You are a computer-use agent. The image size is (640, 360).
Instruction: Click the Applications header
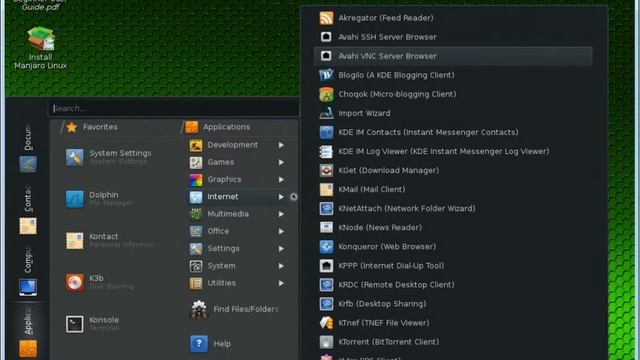[x=218, y=127]
